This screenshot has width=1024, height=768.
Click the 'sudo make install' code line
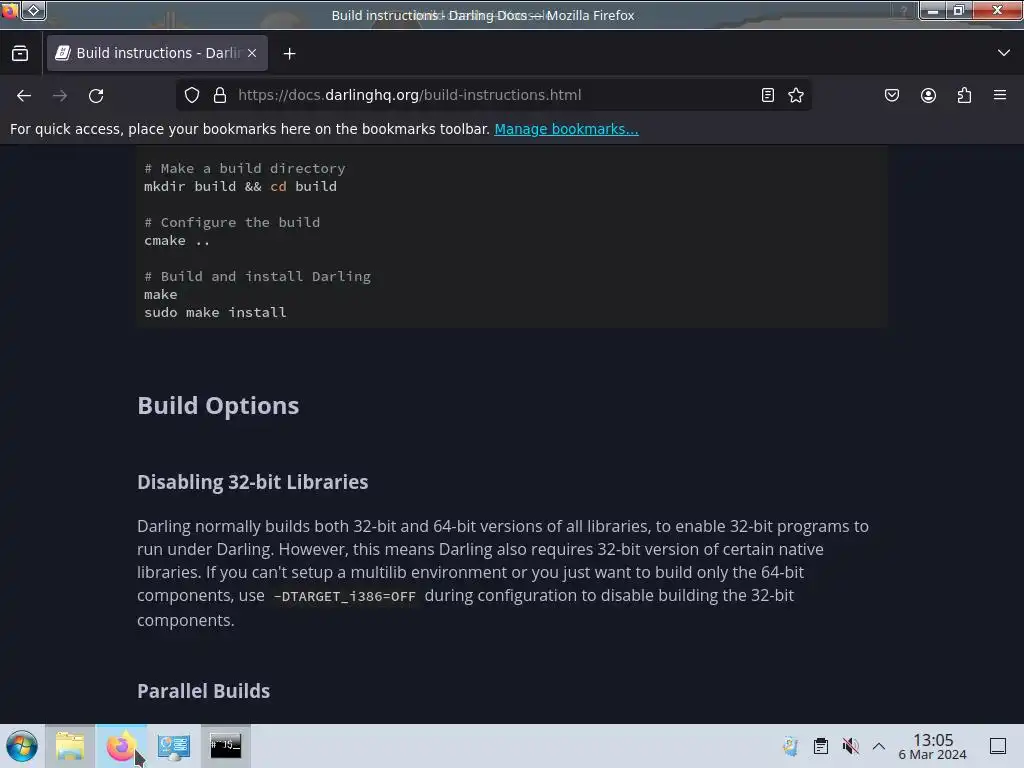[x=215, y=313]
